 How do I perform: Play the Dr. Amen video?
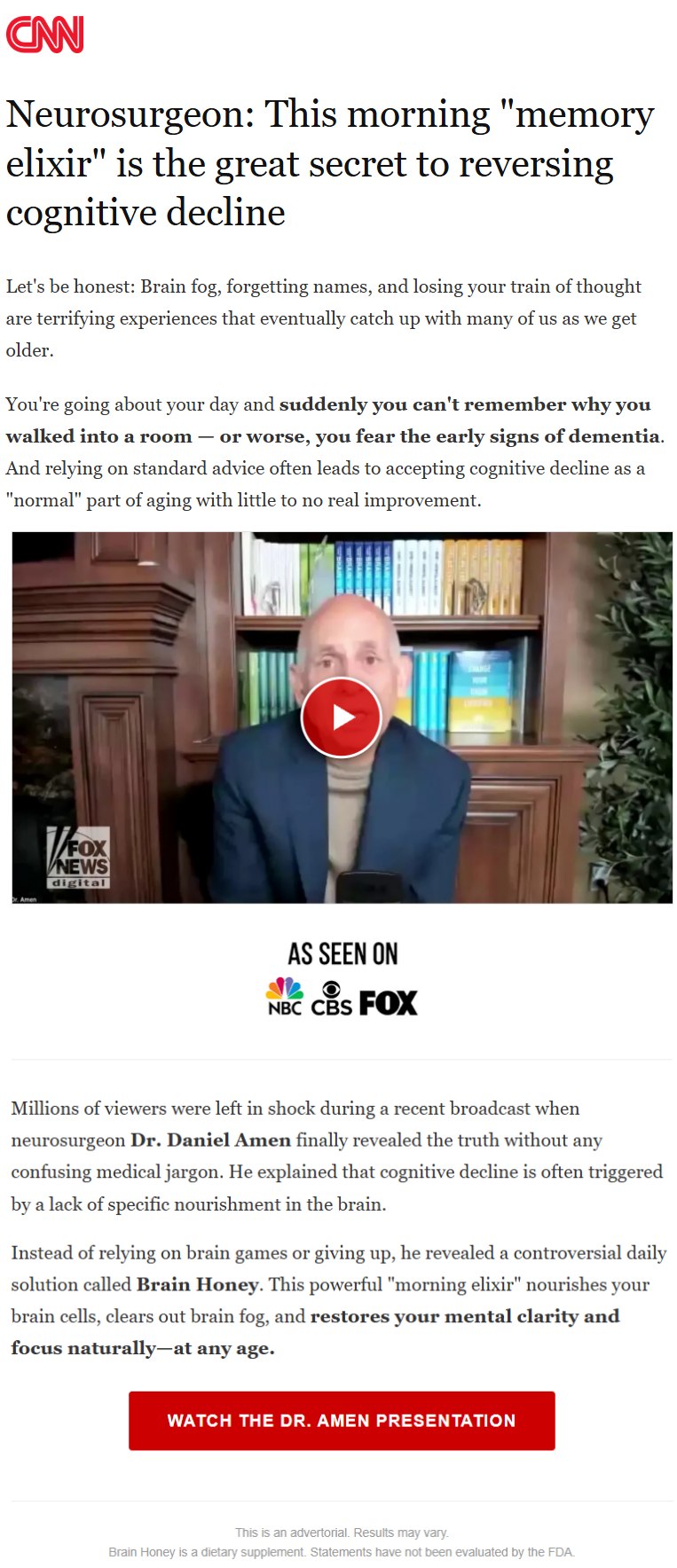click(342, 717)
